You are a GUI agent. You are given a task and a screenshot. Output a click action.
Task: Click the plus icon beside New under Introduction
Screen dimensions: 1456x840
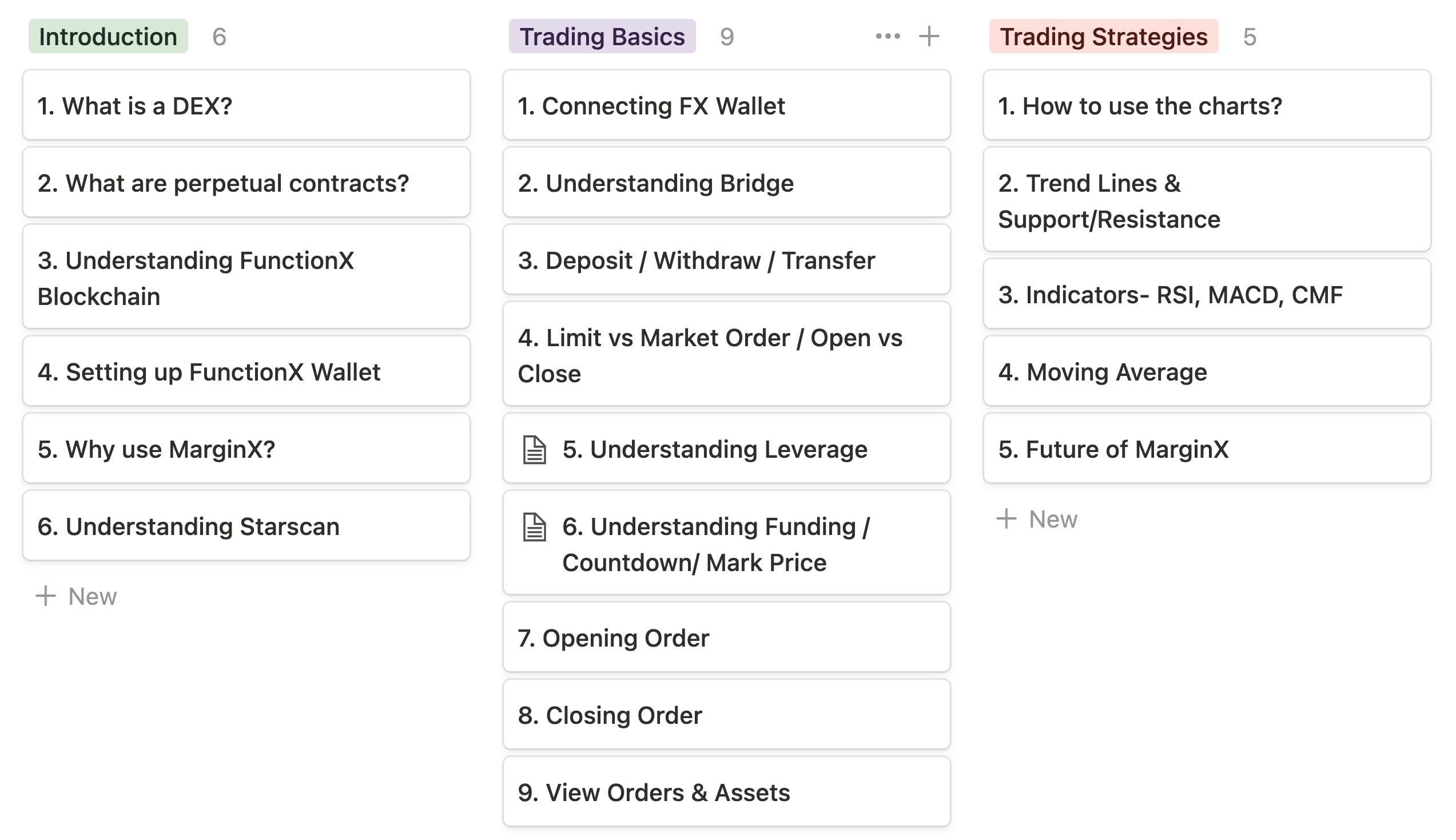46,596
